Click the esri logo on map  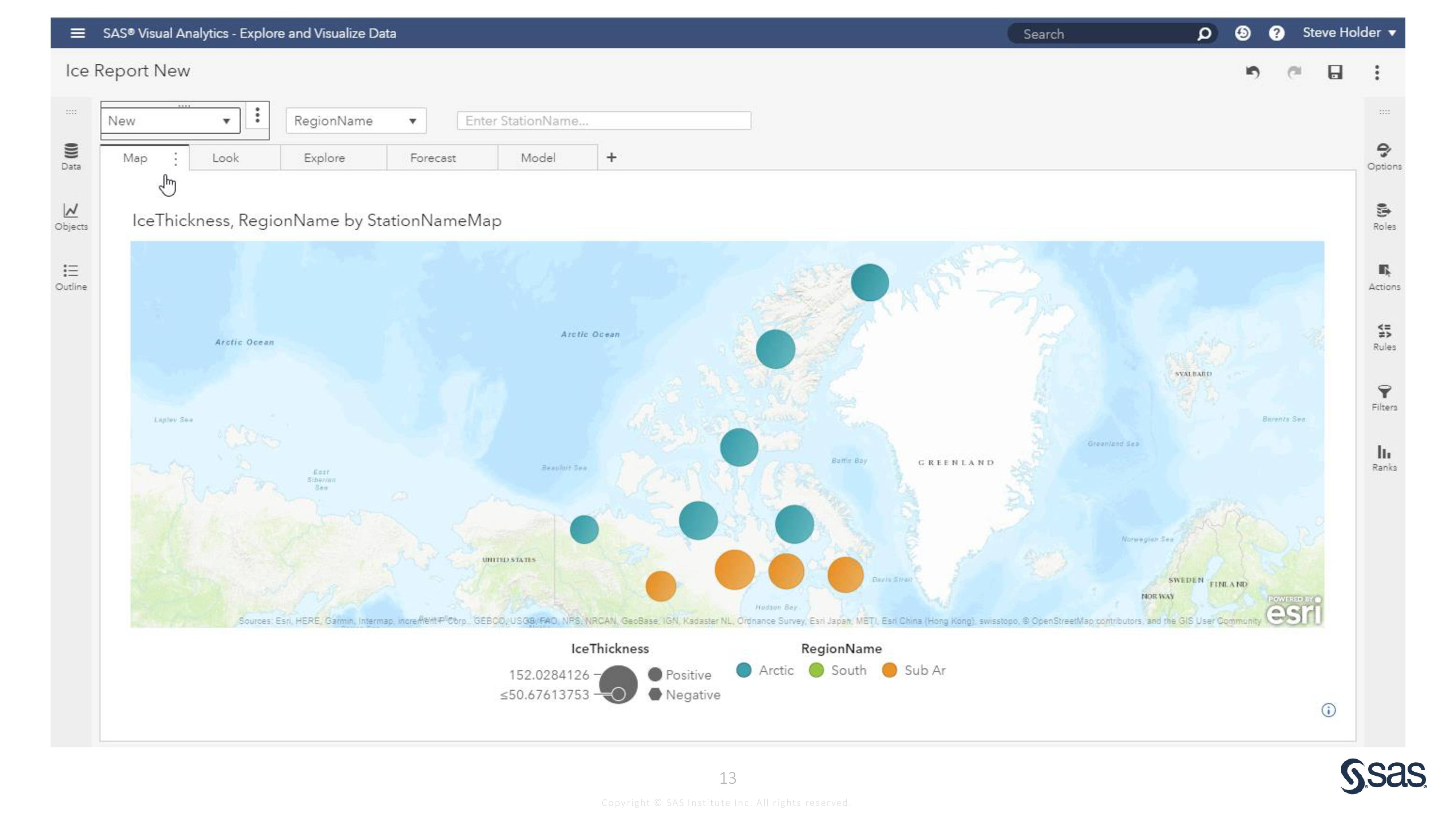tap(1294, 611)
